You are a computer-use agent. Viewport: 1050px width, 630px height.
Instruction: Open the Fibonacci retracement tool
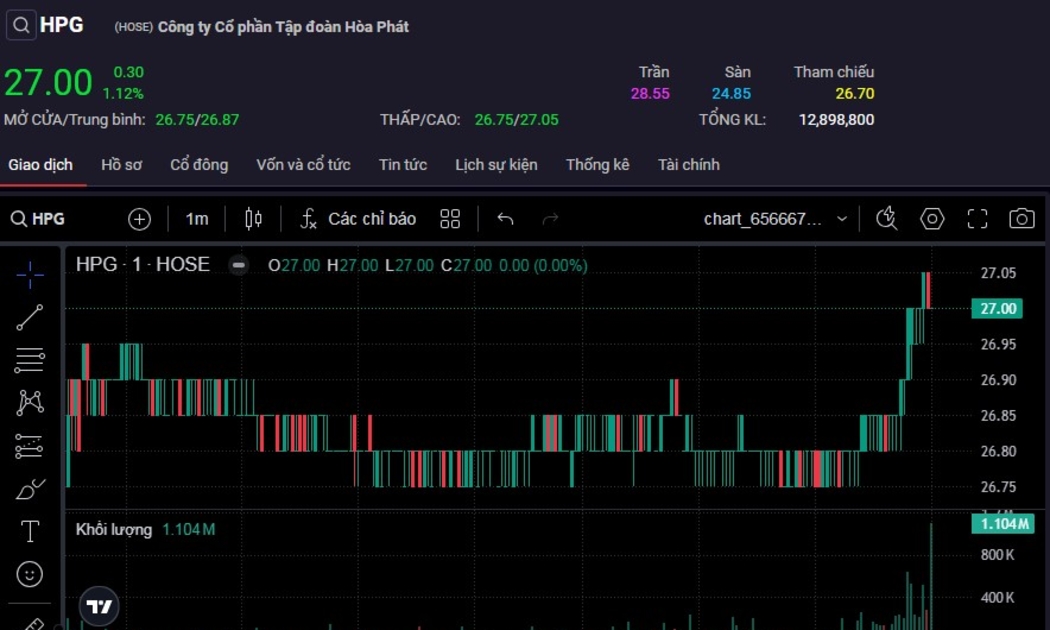pos(30,360)
